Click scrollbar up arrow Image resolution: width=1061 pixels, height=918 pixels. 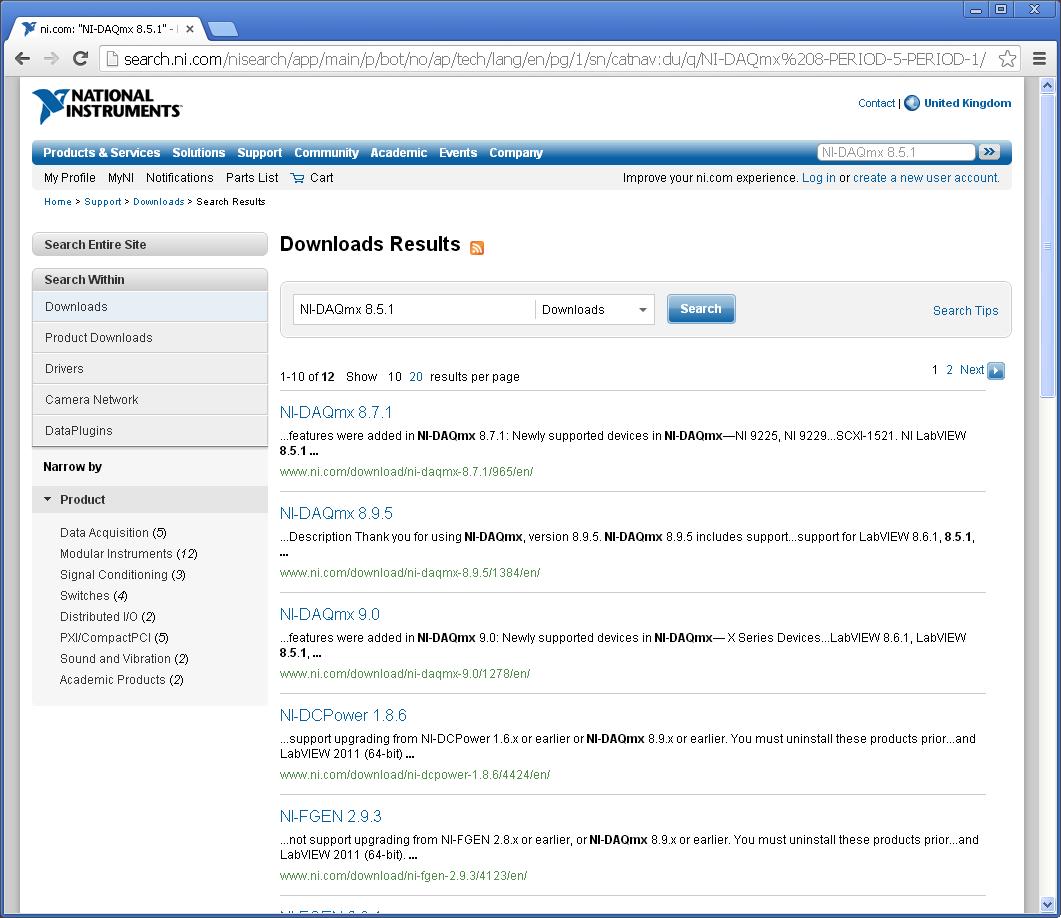[1047, 86]
